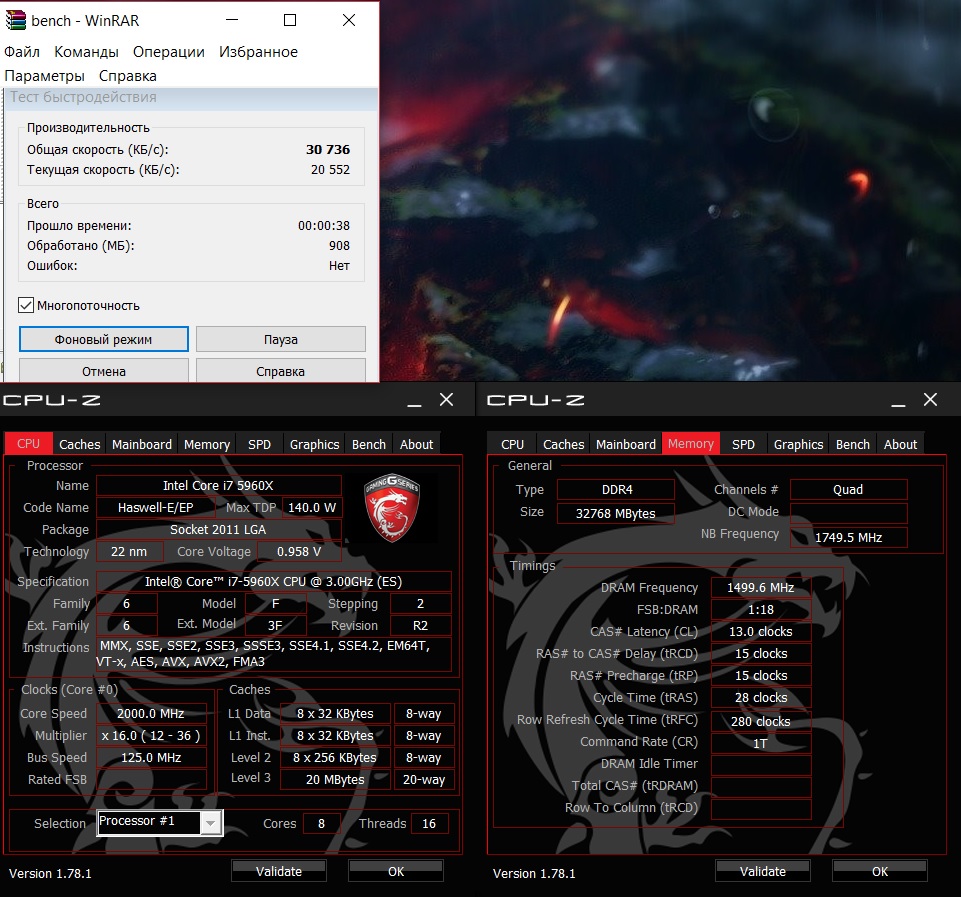
Task: Click the '32768 MBytes' memory size value
Action: pyautogui.click(x=615, y=513)
